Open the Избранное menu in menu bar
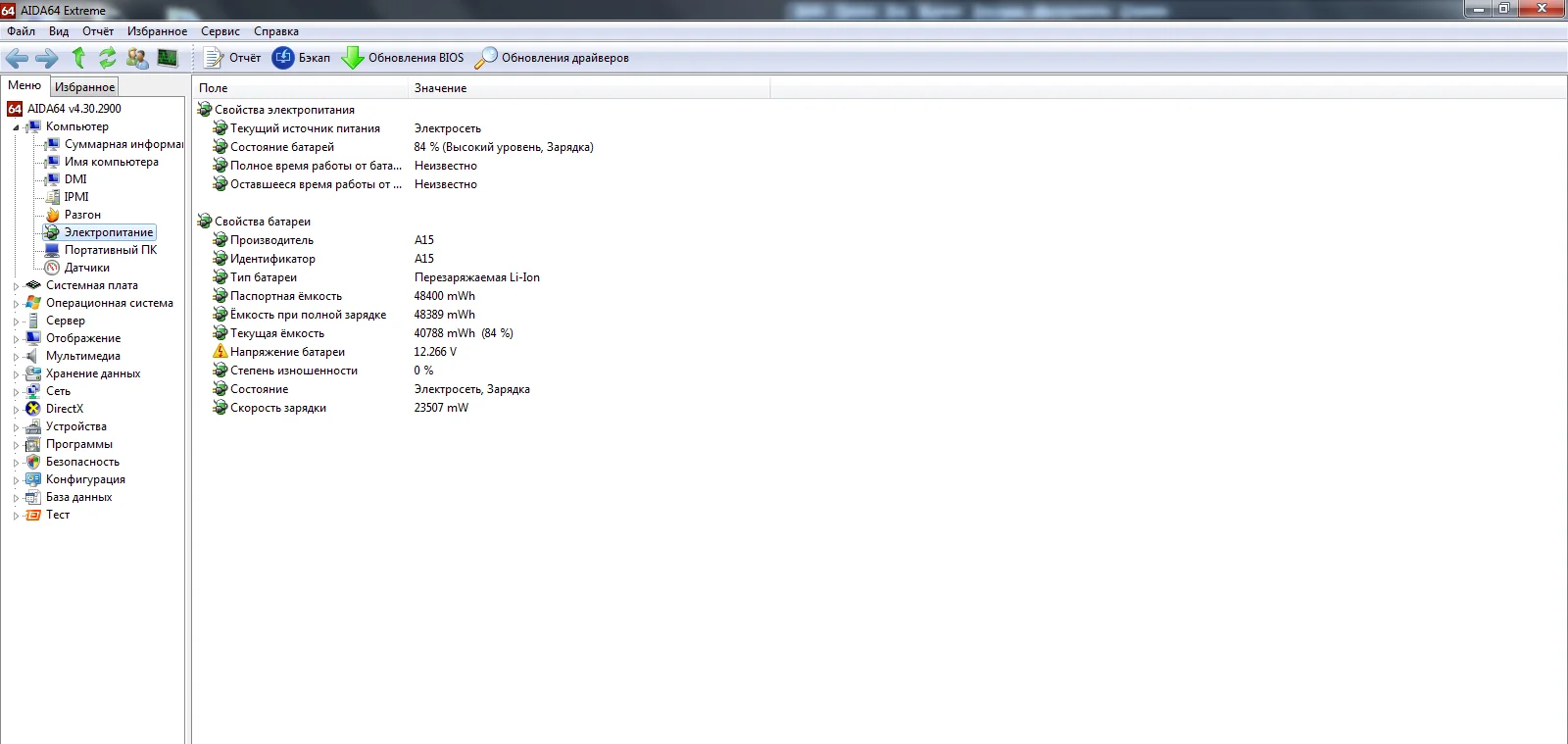The image size is (1568, 744). coord(157,31)
